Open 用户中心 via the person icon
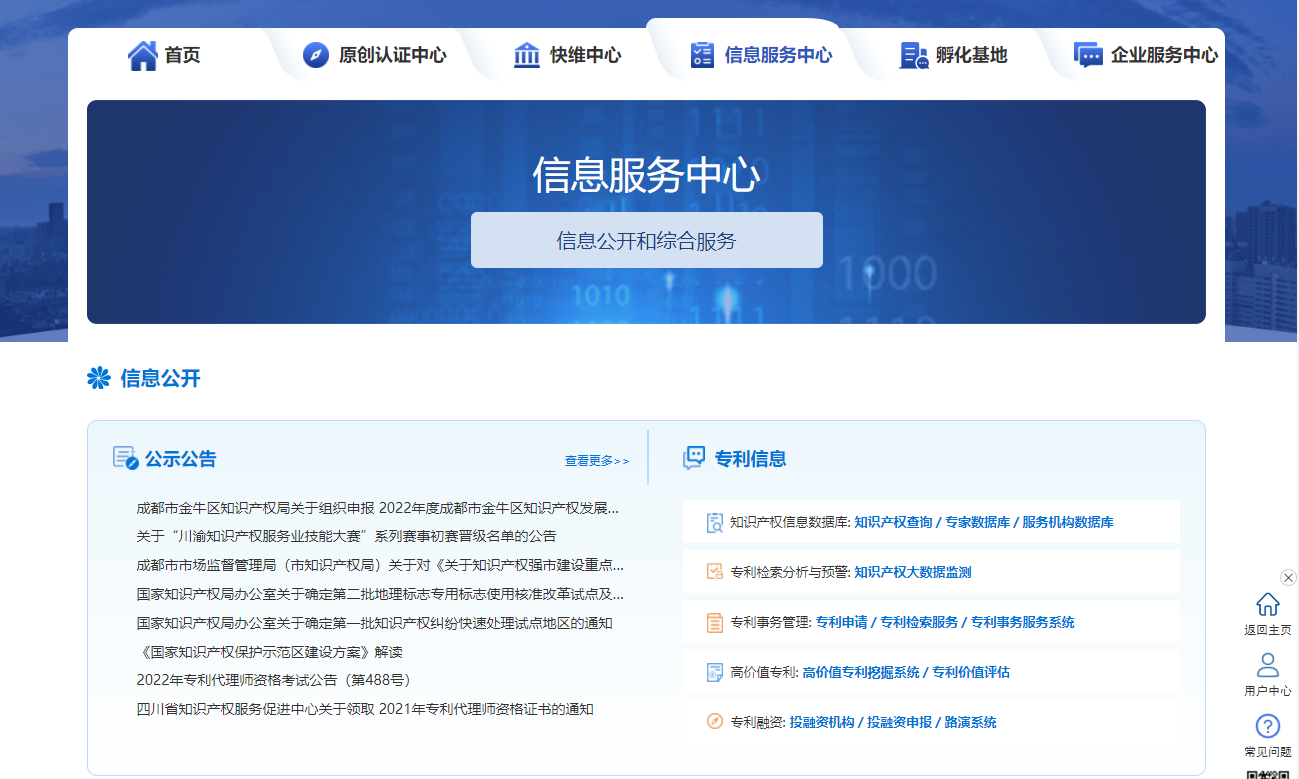 (x=1267, y=665)
